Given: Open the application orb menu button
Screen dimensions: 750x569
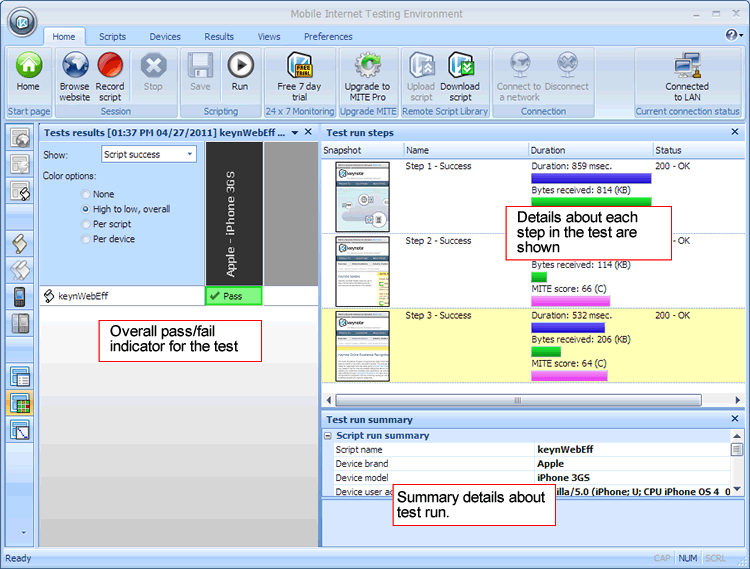Looking at the screenshot, I should [x=22, y=22].
